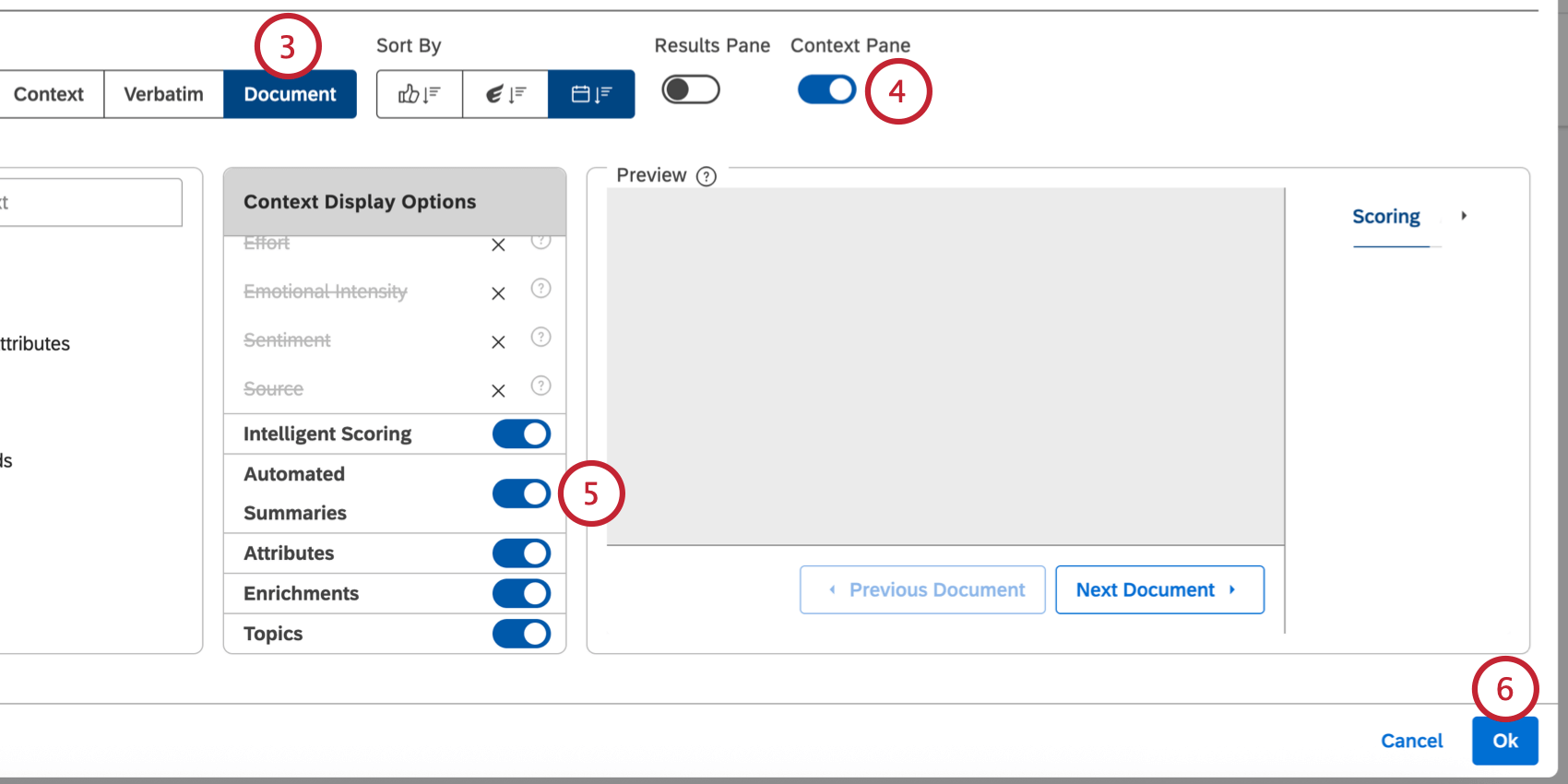This screenshot has width=1568, height=784.
Task: Sort documents by date with calendar icon
Action: pos(591,93)
